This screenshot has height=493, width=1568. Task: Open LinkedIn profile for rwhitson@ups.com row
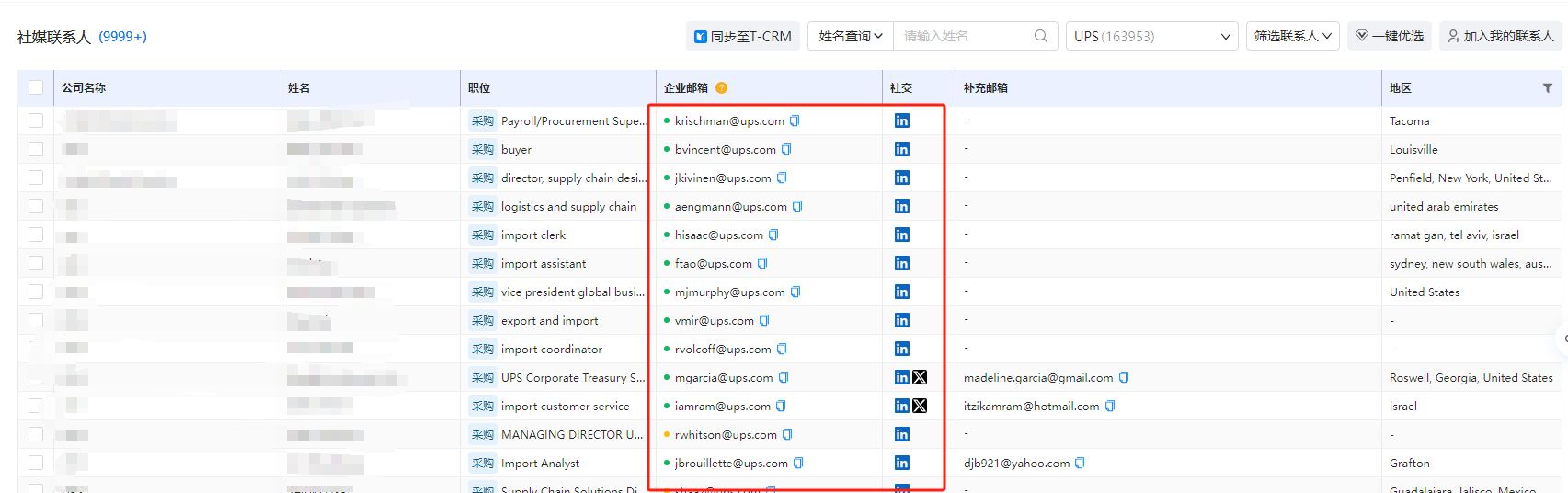coord(901,434)
